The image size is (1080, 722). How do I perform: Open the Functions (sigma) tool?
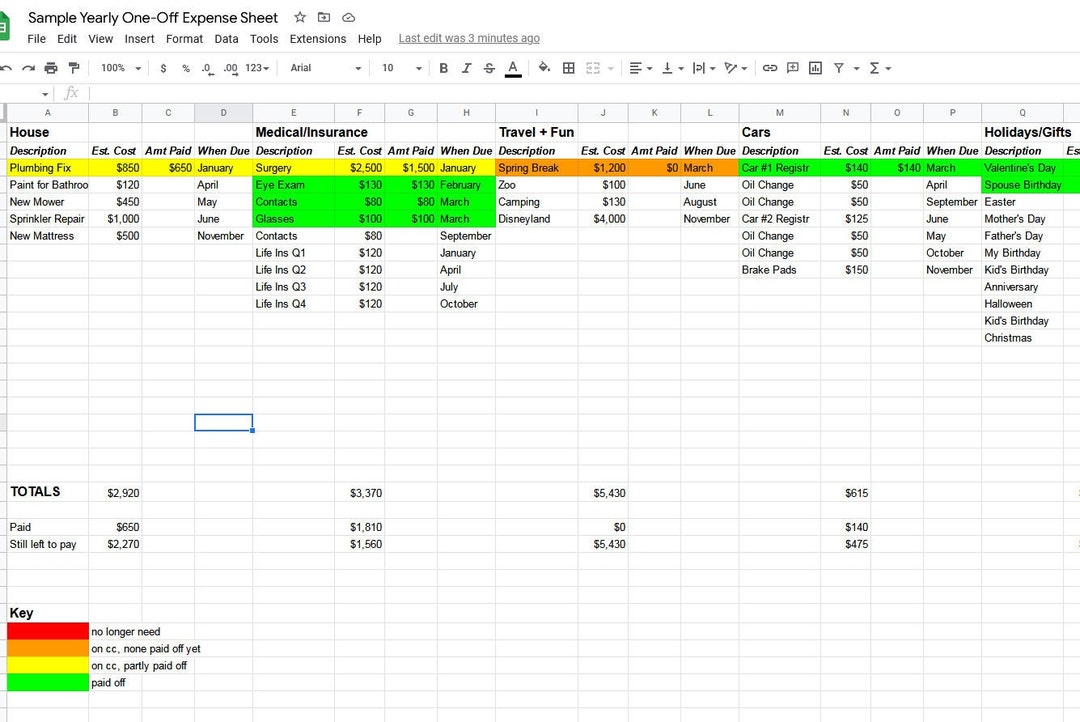click(874, 68)
